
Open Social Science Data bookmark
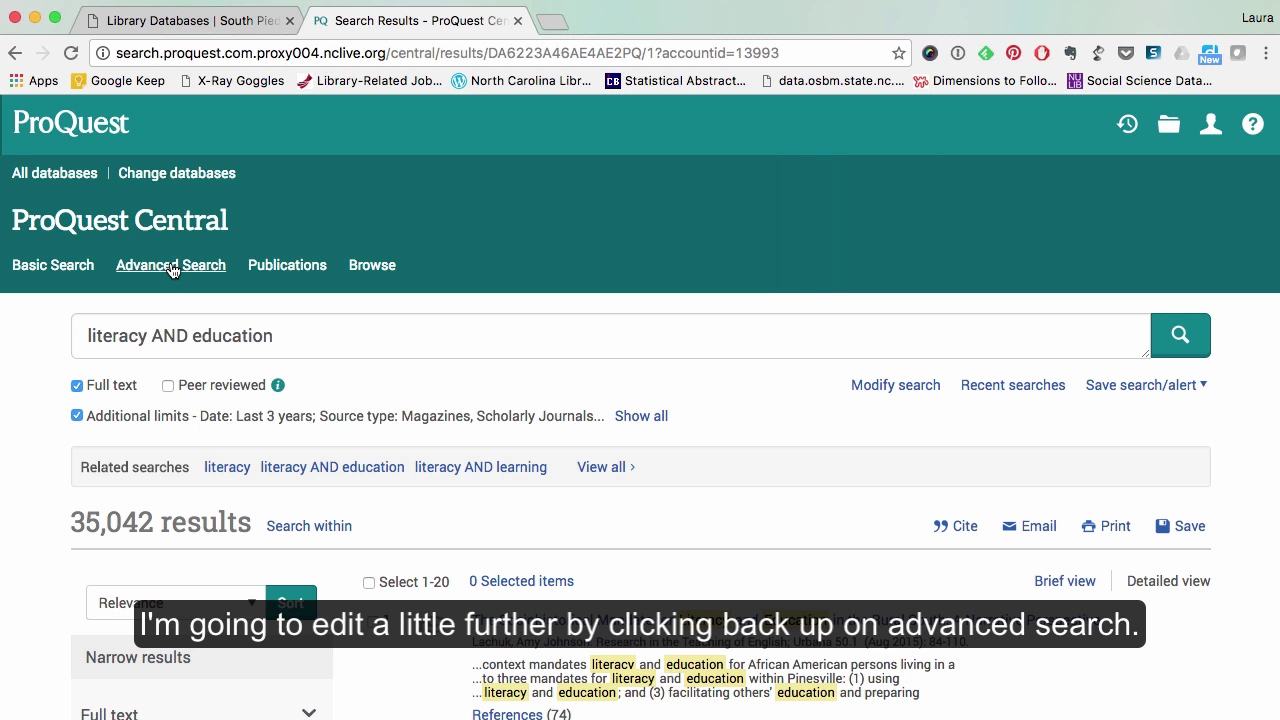click(x=1140, y=81)
